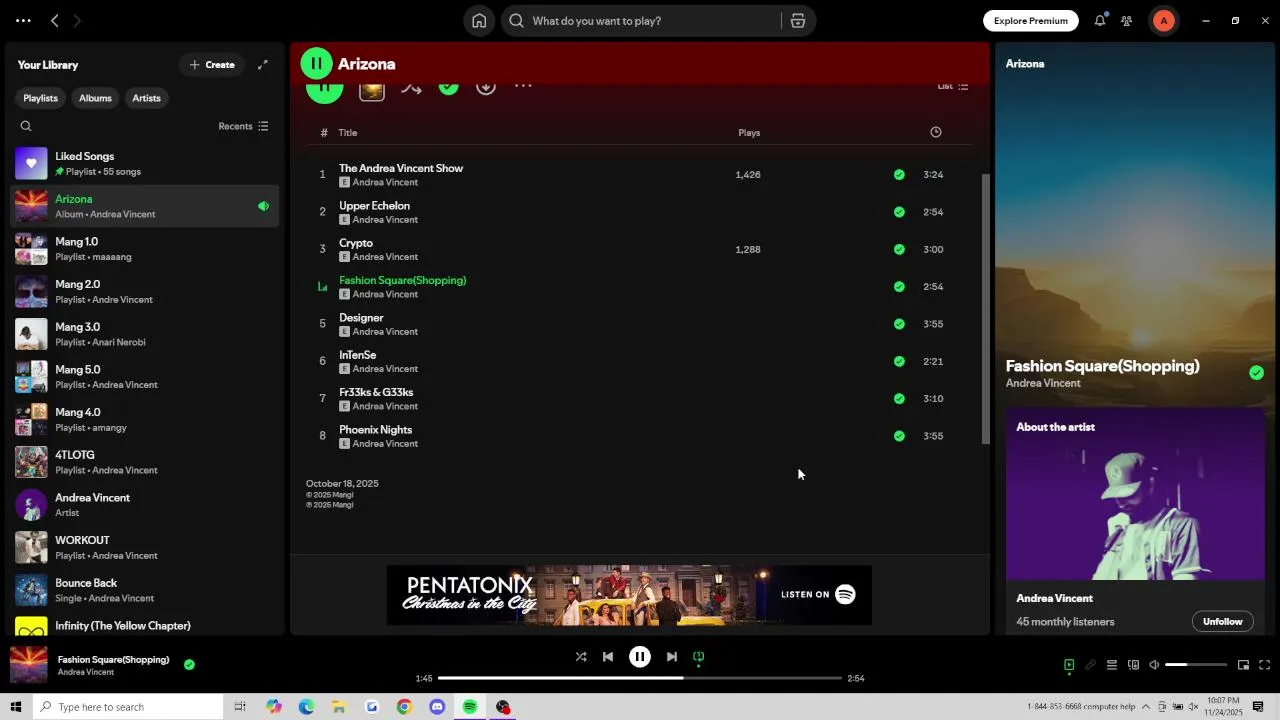Toggle saved status of Phoenix Nights

[899, 436]
